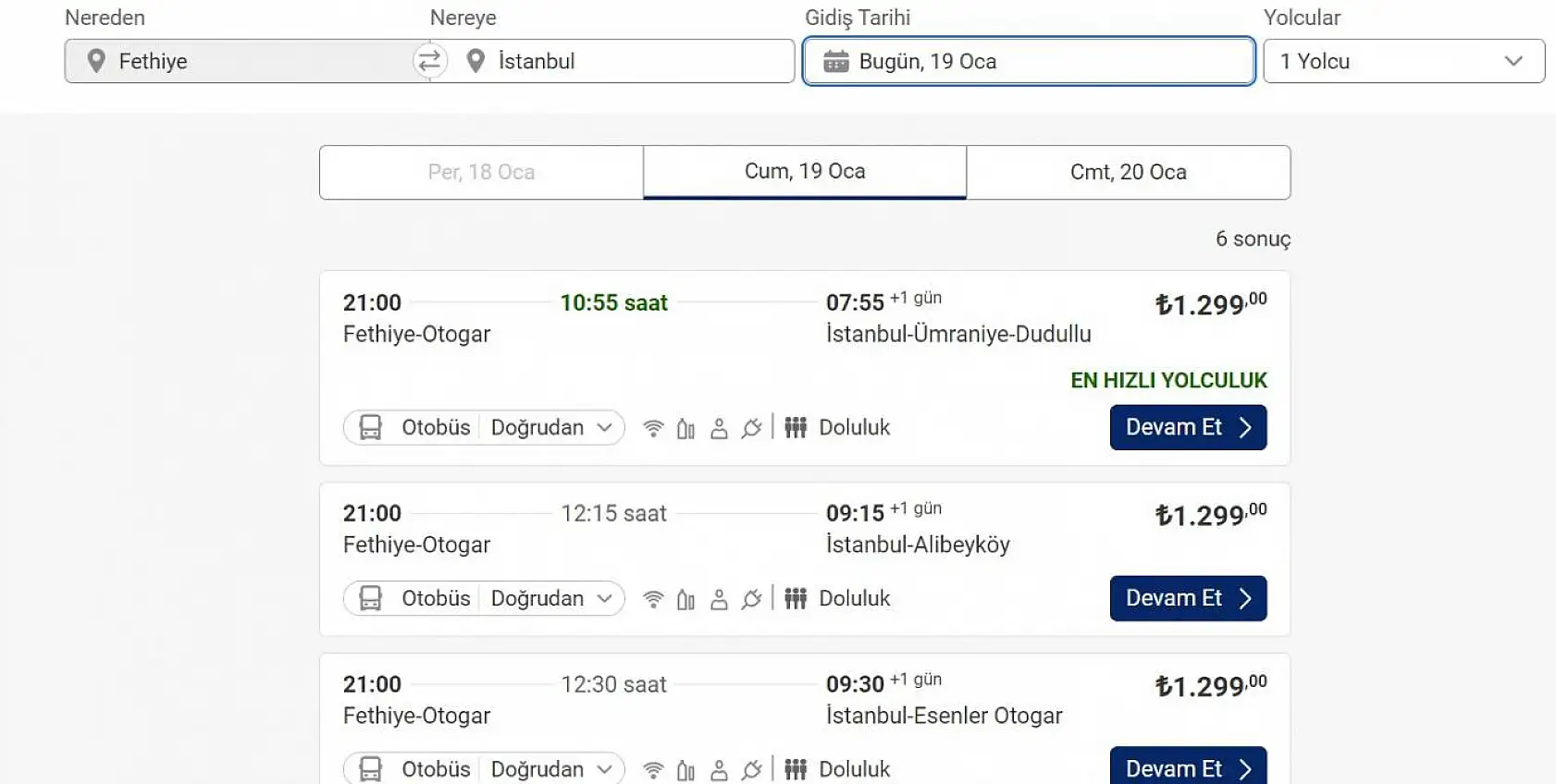Screen dimensions: 1556x784
Task: Click the swap origin and destination icon
Action: (x=427, y=61)
